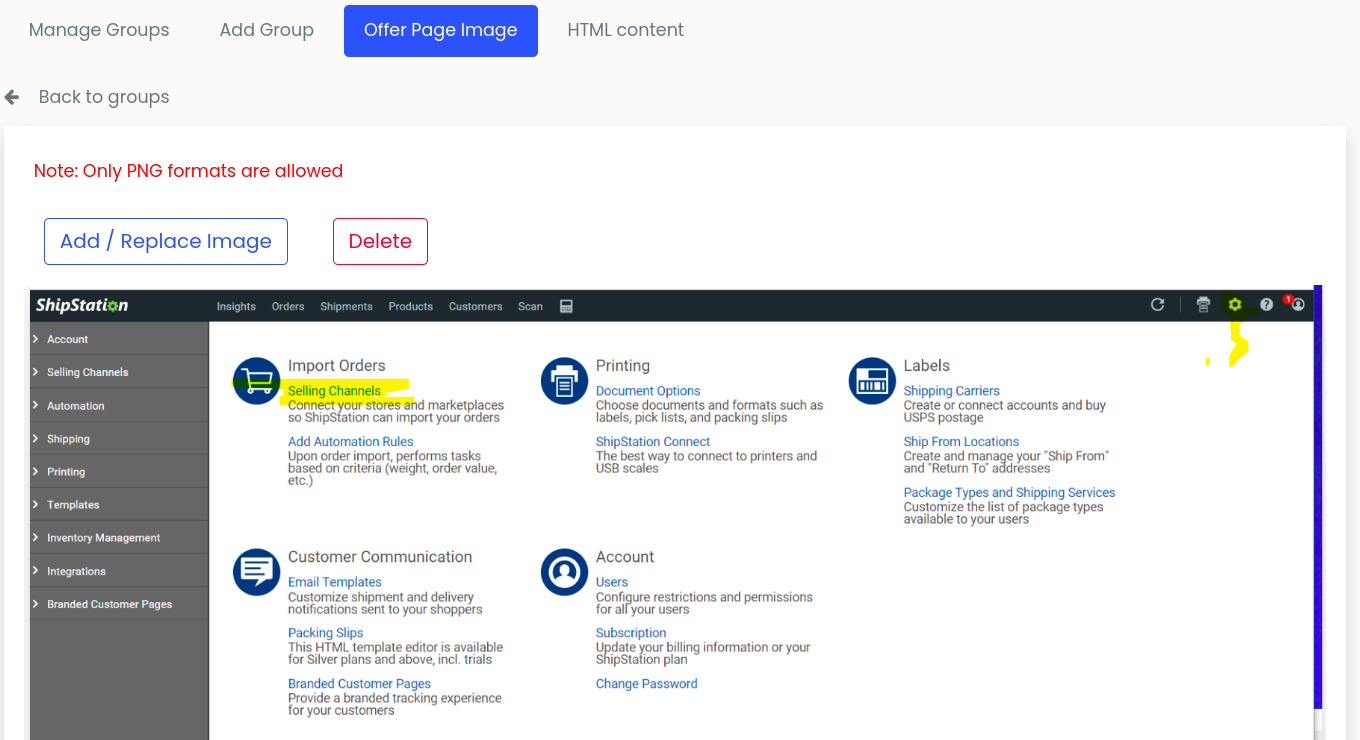Open the user account icon with notification badge
1360x740 pixels.
[x=1296, y=306]
